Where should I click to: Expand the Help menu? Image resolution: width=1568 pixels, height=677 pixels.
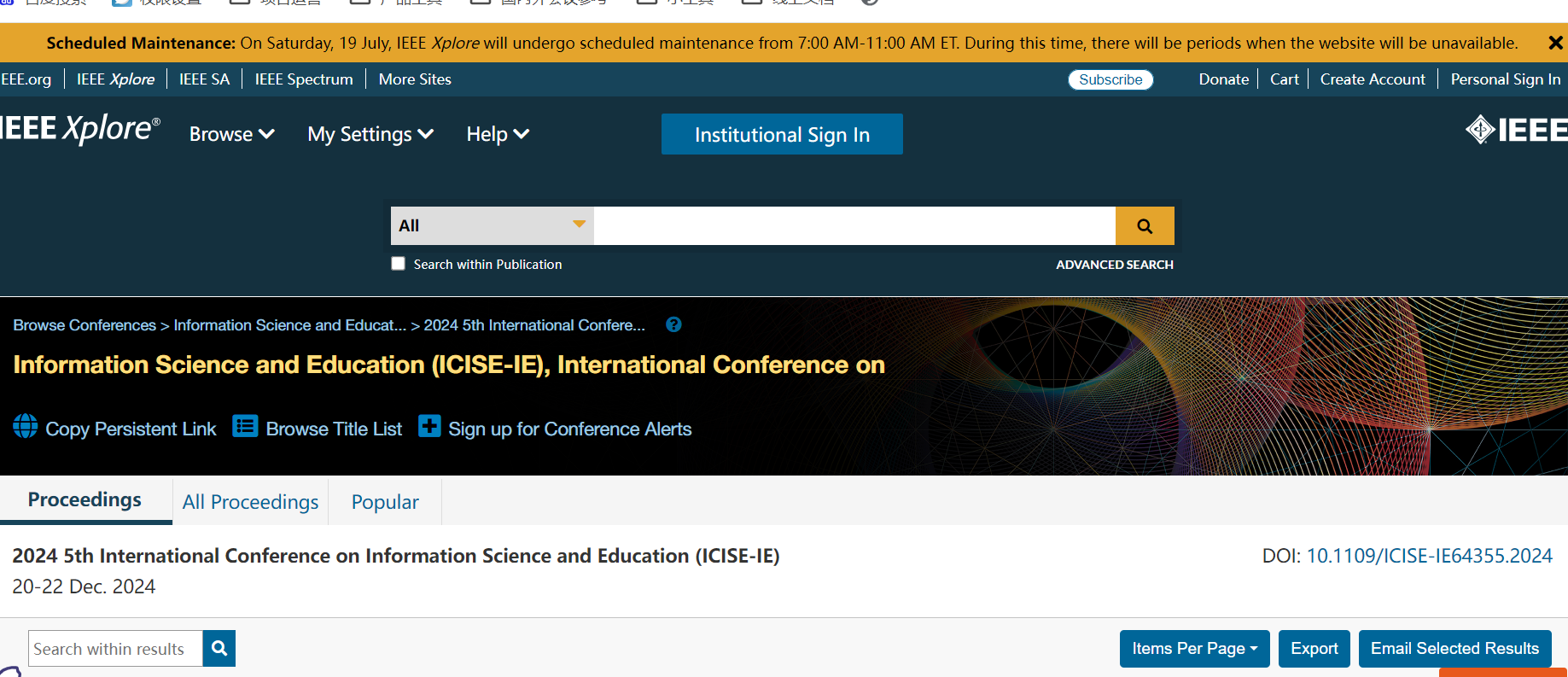point(498,134)
